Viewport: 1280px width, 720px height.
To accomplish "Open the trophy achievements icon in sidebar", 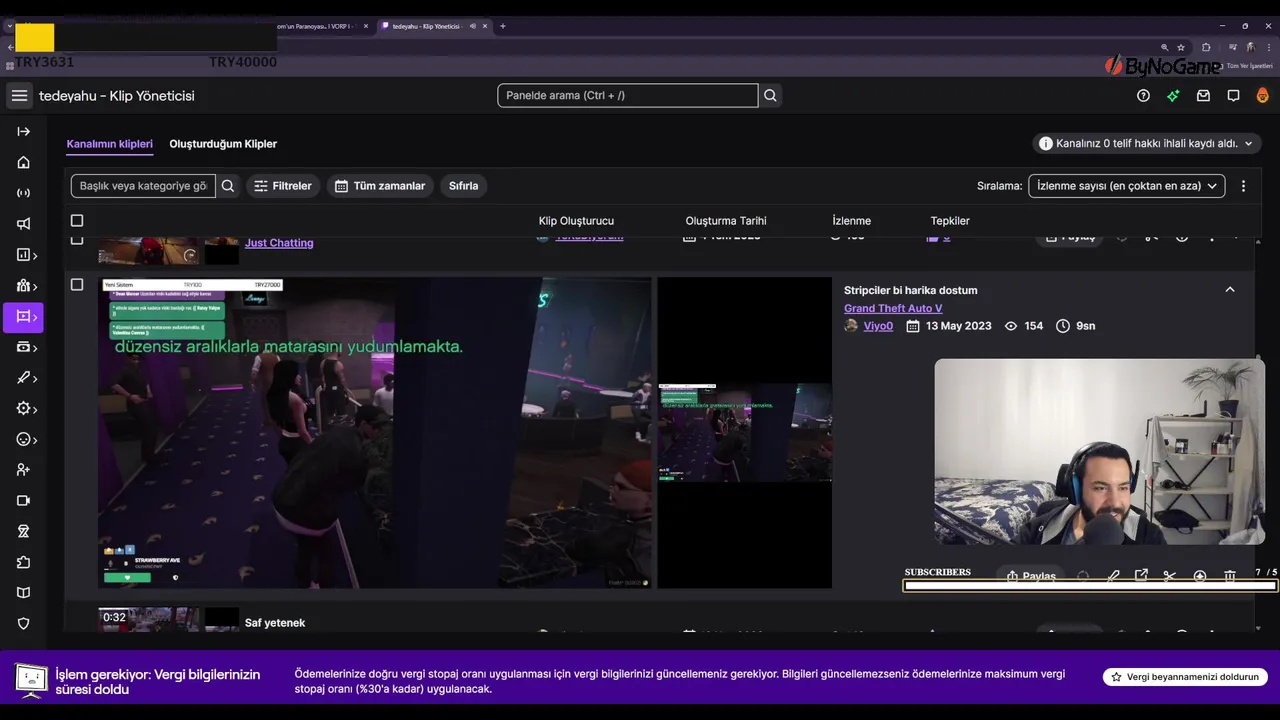I will pyautogui.click(x=23, y=531).
